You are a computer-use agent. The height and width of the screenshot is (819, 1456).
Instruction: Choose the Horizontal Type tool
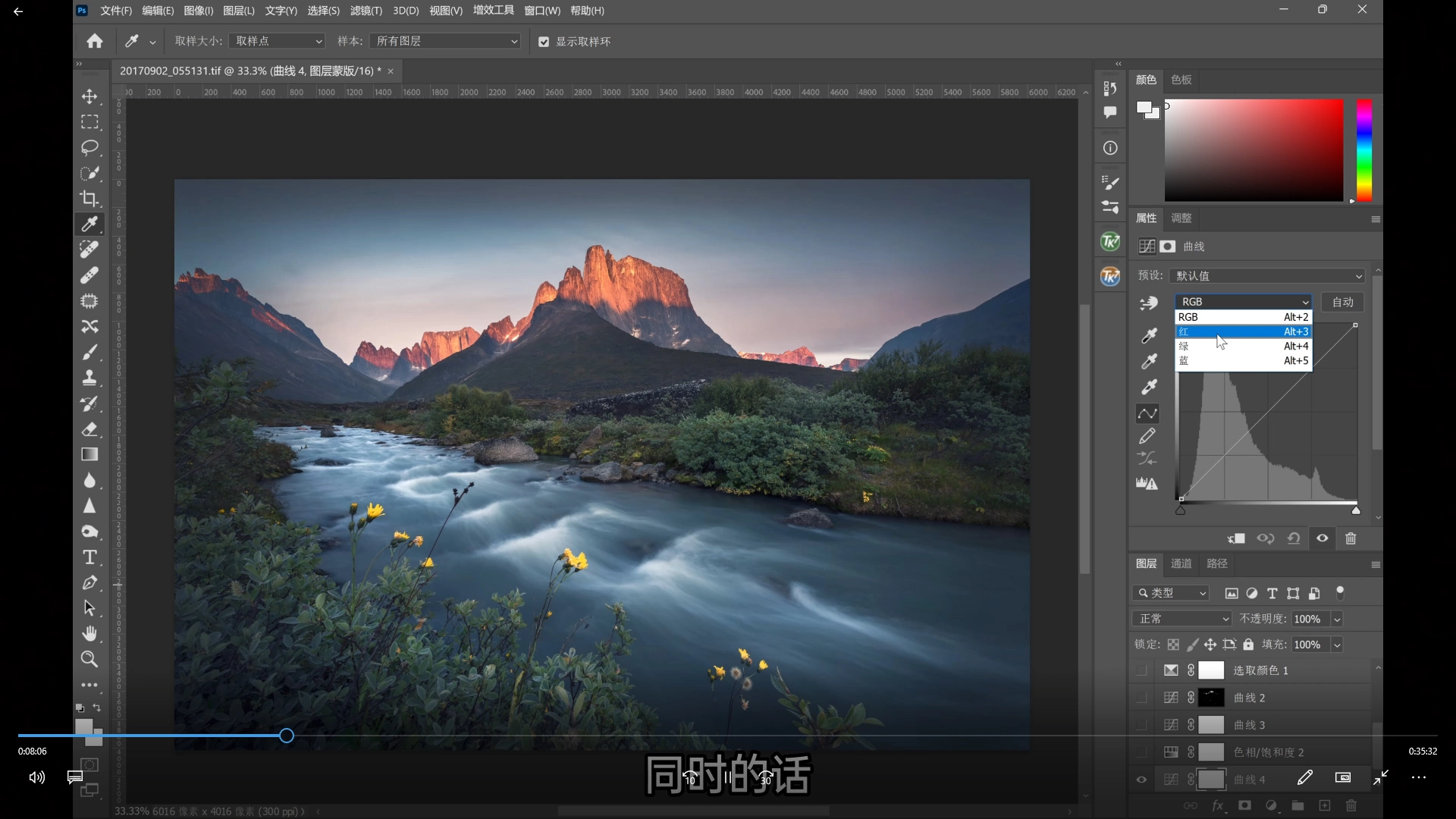tap(89, 557)
